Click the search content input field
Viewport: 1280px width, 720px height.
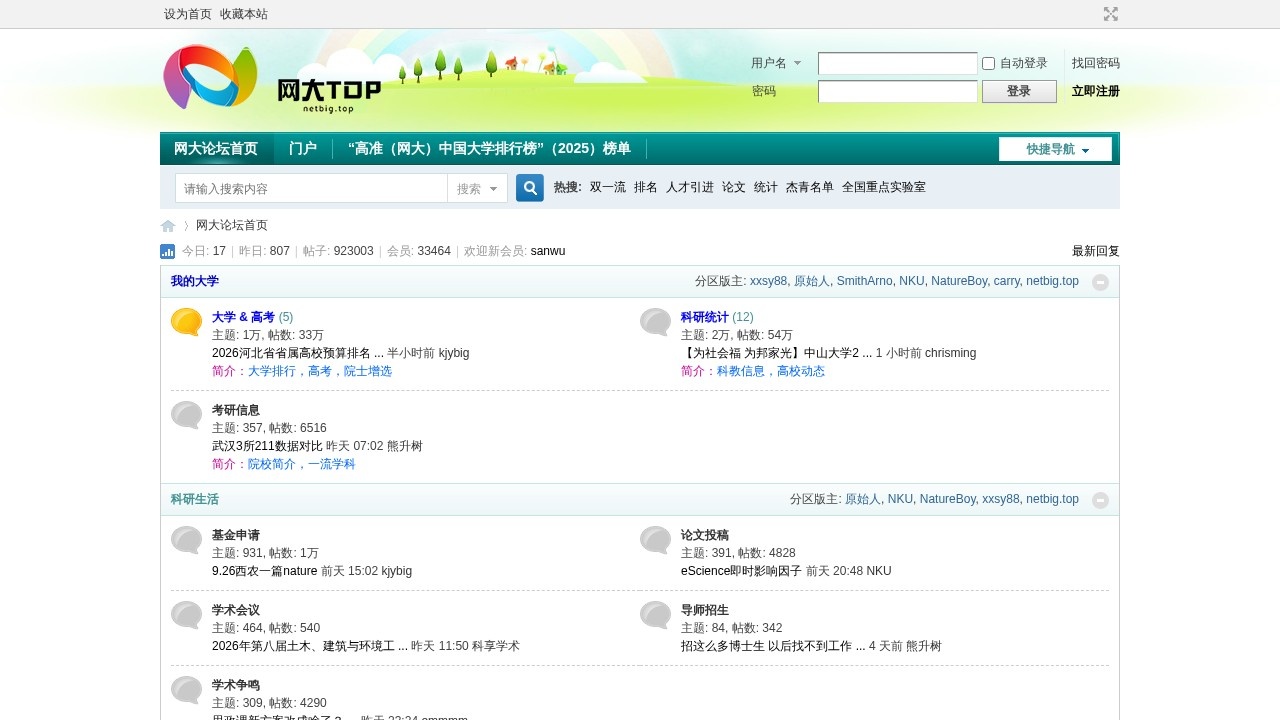click(x=312, y=189)
